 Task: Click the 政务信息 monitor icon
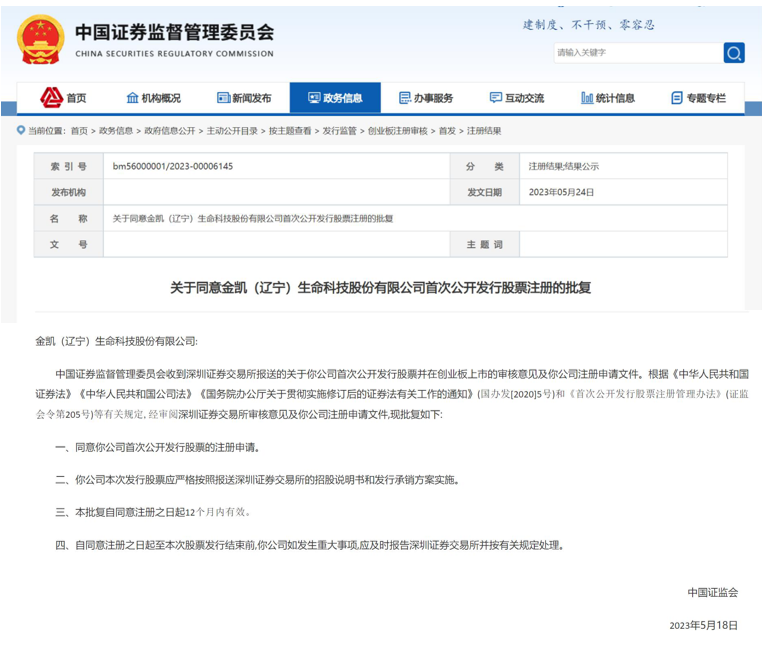314,98
